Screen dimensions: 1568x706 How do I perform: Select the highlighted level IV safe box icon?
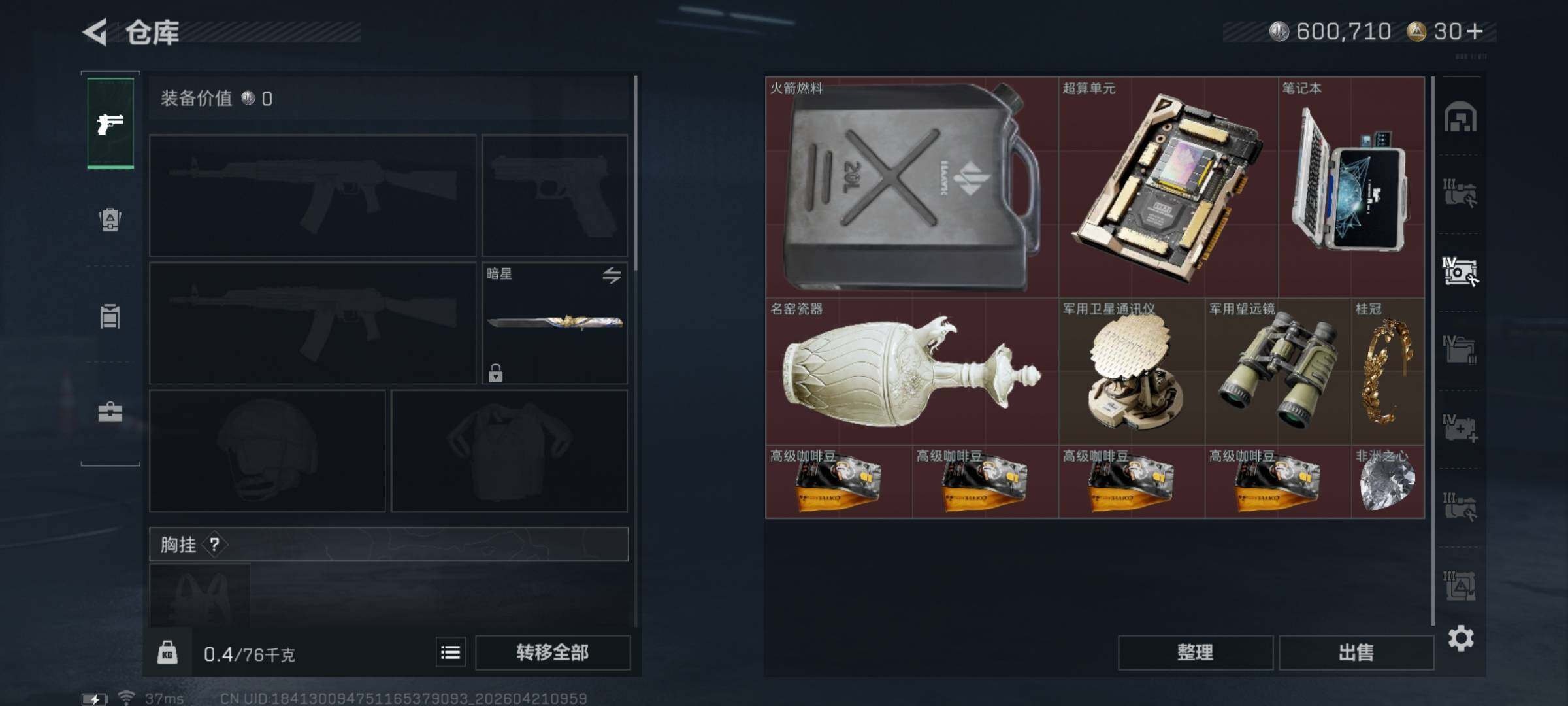(x=1460, y=271)
